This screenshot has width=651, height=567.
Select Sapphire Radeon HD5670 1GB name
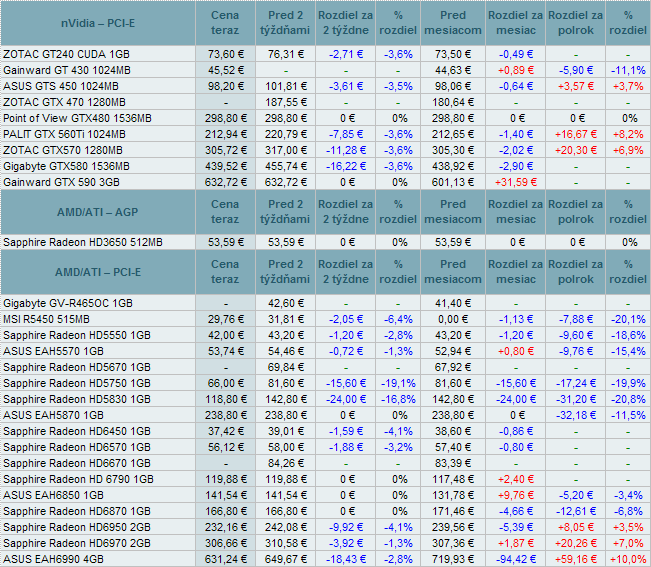pyautogui.click(x=77, y=367)
